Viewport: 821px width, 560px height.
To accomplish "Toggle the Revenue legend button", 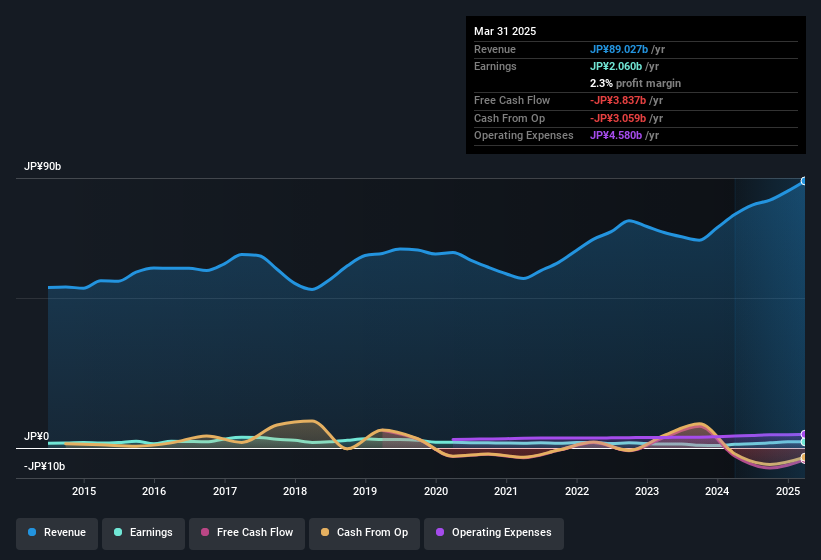I will click(57, 533).
